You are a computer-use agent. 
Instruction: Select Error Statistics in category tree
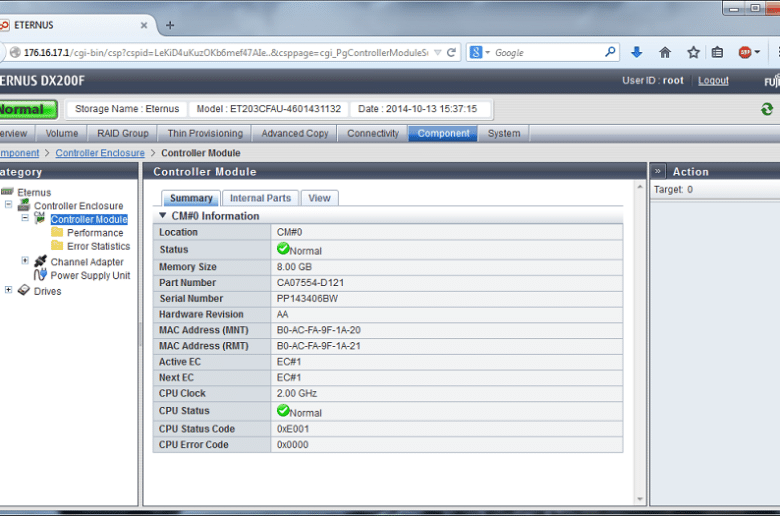tap(98, 246)
